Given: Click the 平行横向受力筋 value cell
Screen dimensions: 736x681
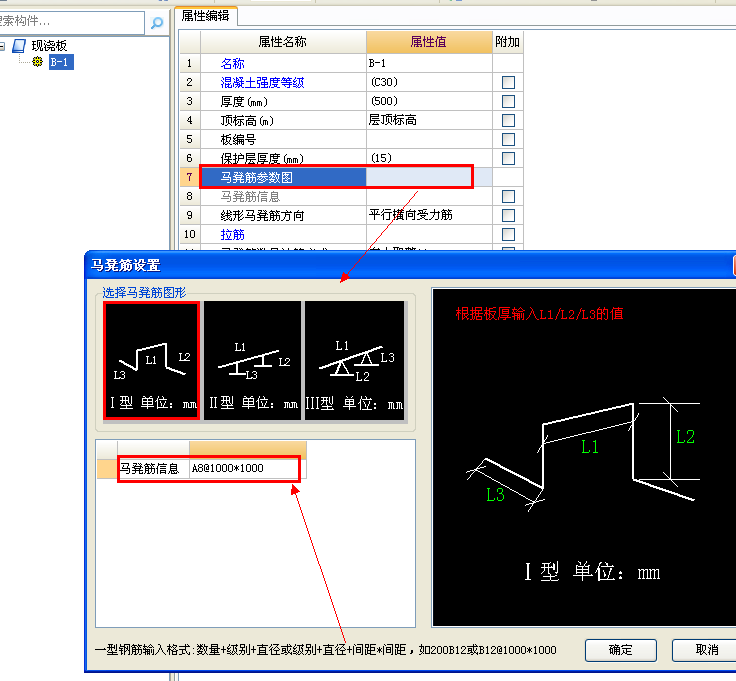Looking at the screenshot, I should pos(429,215).
